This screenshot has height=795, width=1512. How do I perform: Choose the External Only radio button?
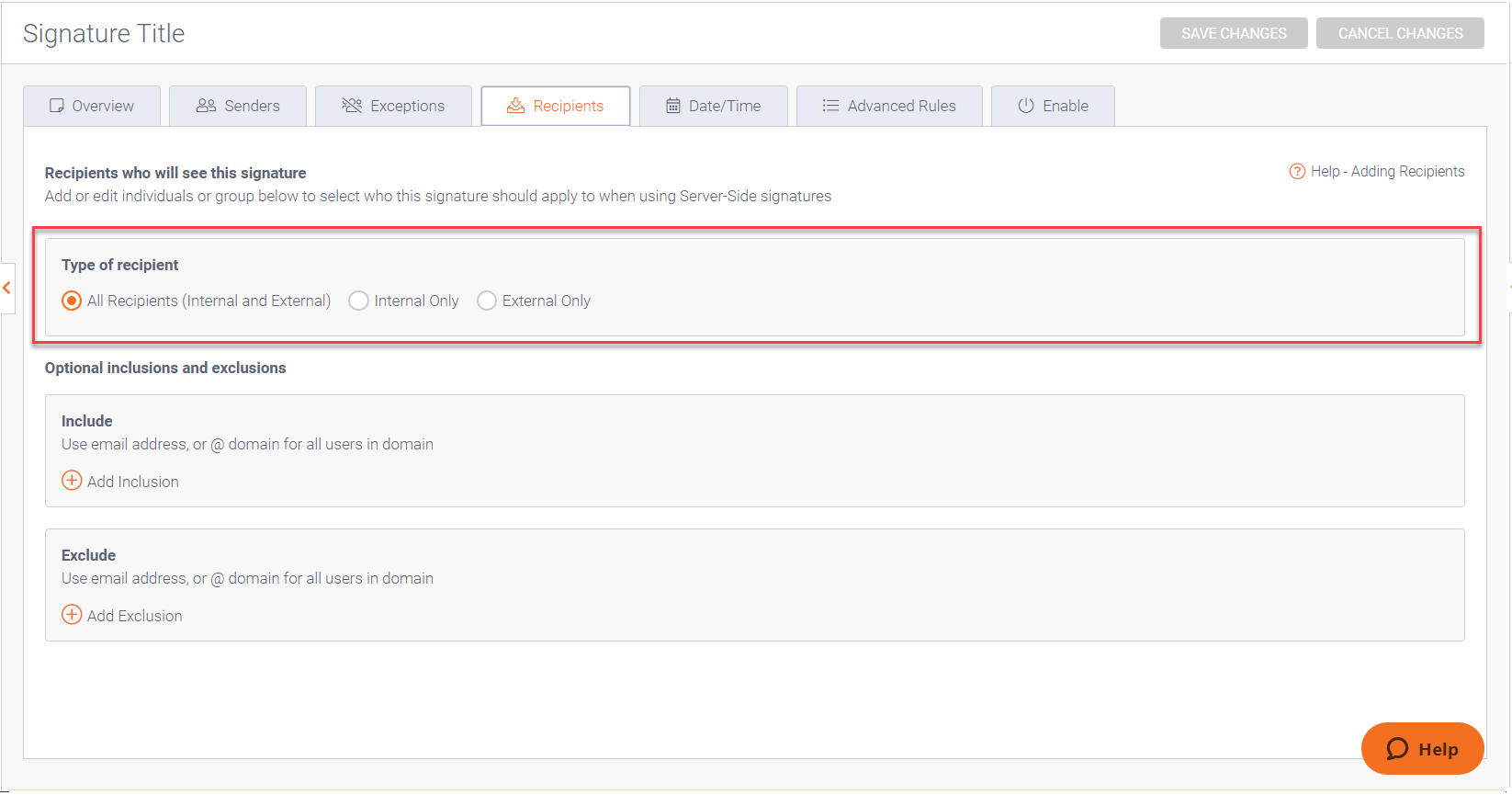tap(487, 301)
